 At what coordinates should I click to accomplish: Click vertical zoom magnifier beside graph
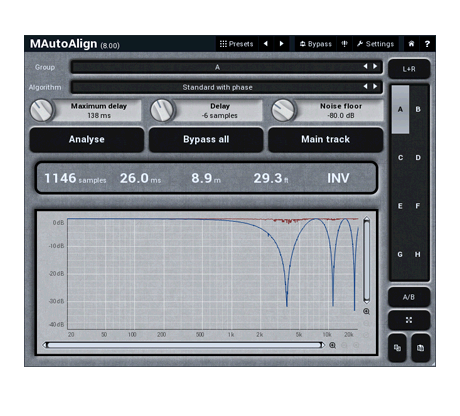tap(366, 311)
